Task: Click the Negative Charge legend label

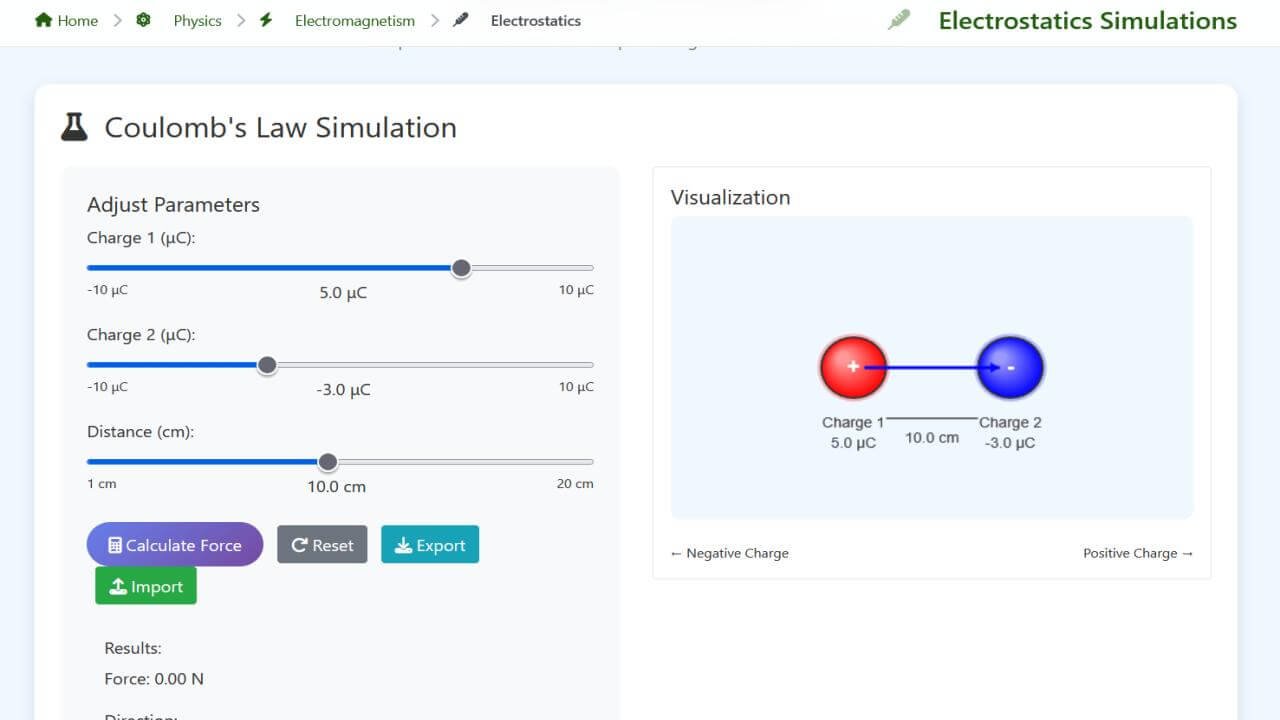Action: point(729,553)
